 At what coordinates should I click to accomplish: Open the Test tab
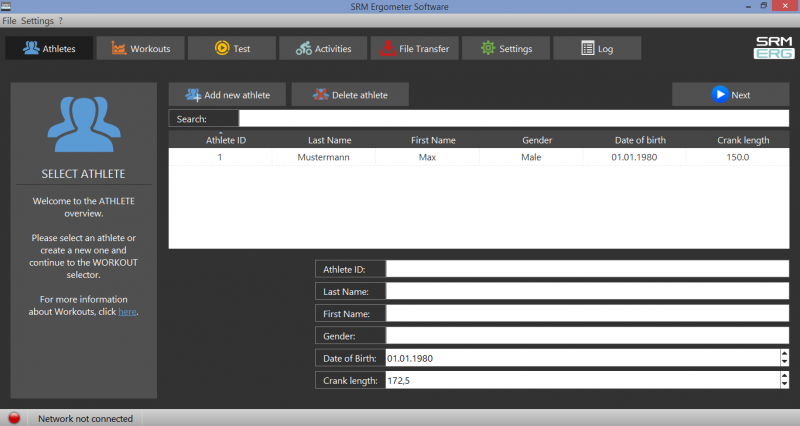[x=232, y=48]
